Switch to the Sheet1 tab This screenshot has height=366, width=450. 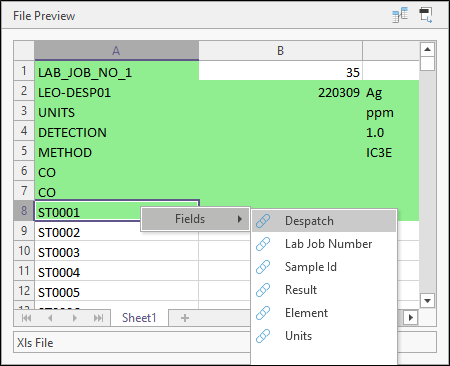point(139,318)
